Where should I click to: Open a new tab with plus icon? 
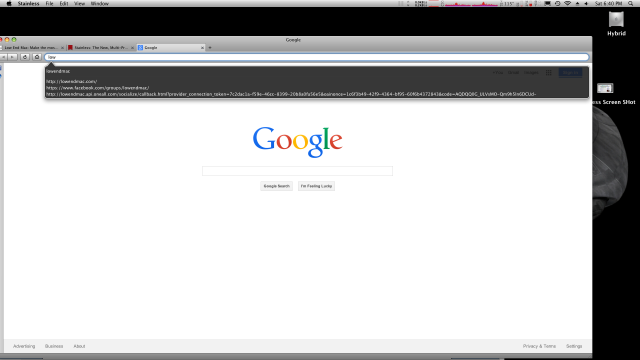coord(210,48)
